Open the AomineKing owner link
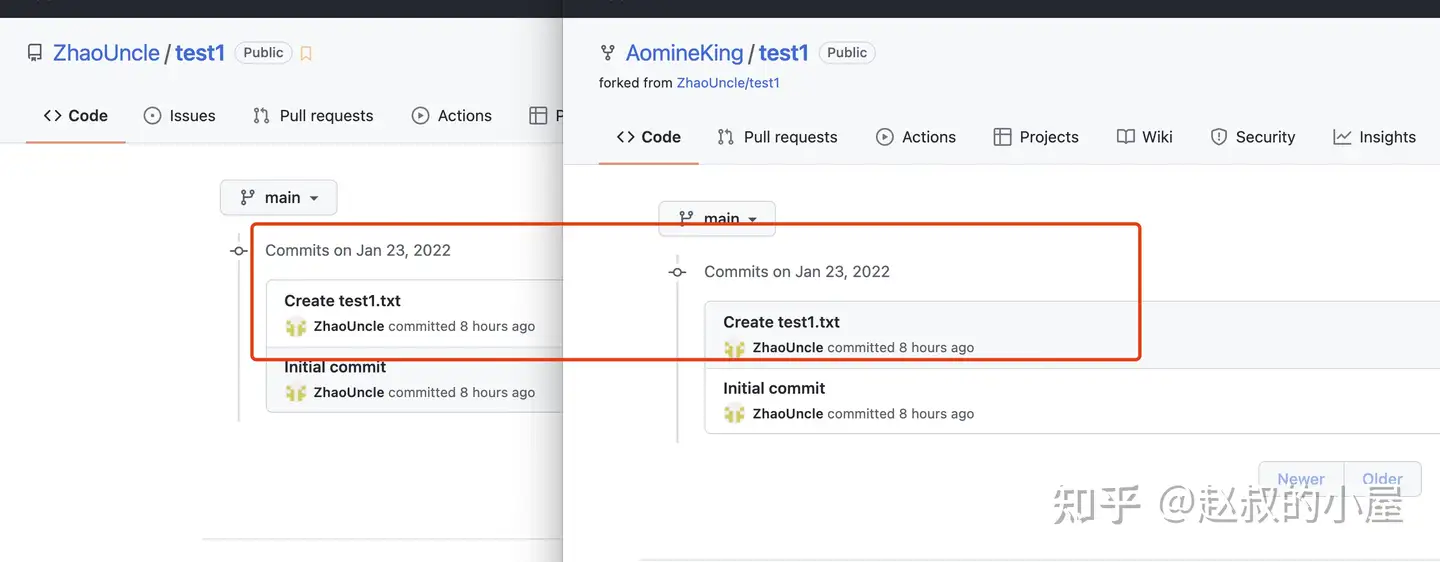 [x=685, y=53]
